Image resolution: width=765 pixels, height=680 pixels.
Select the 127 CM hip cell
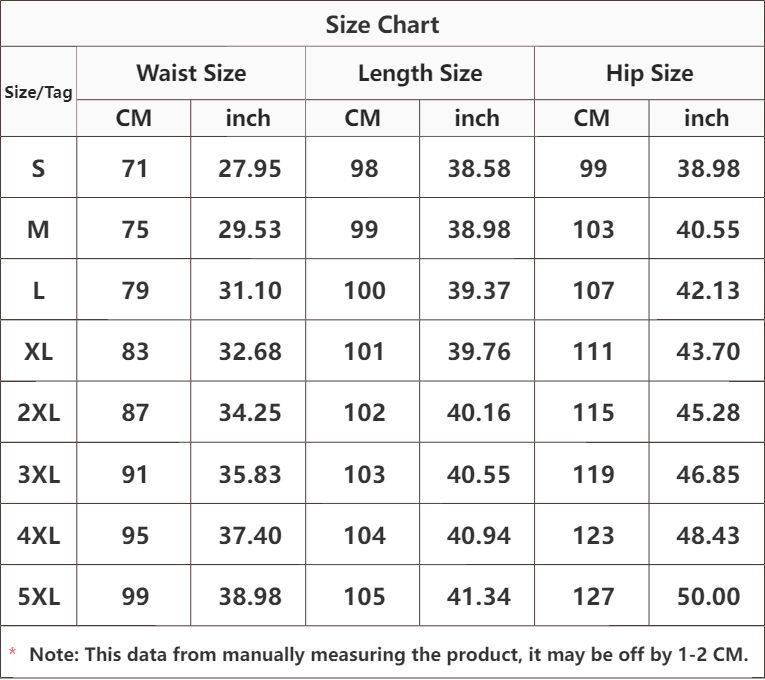click(593, 597)
